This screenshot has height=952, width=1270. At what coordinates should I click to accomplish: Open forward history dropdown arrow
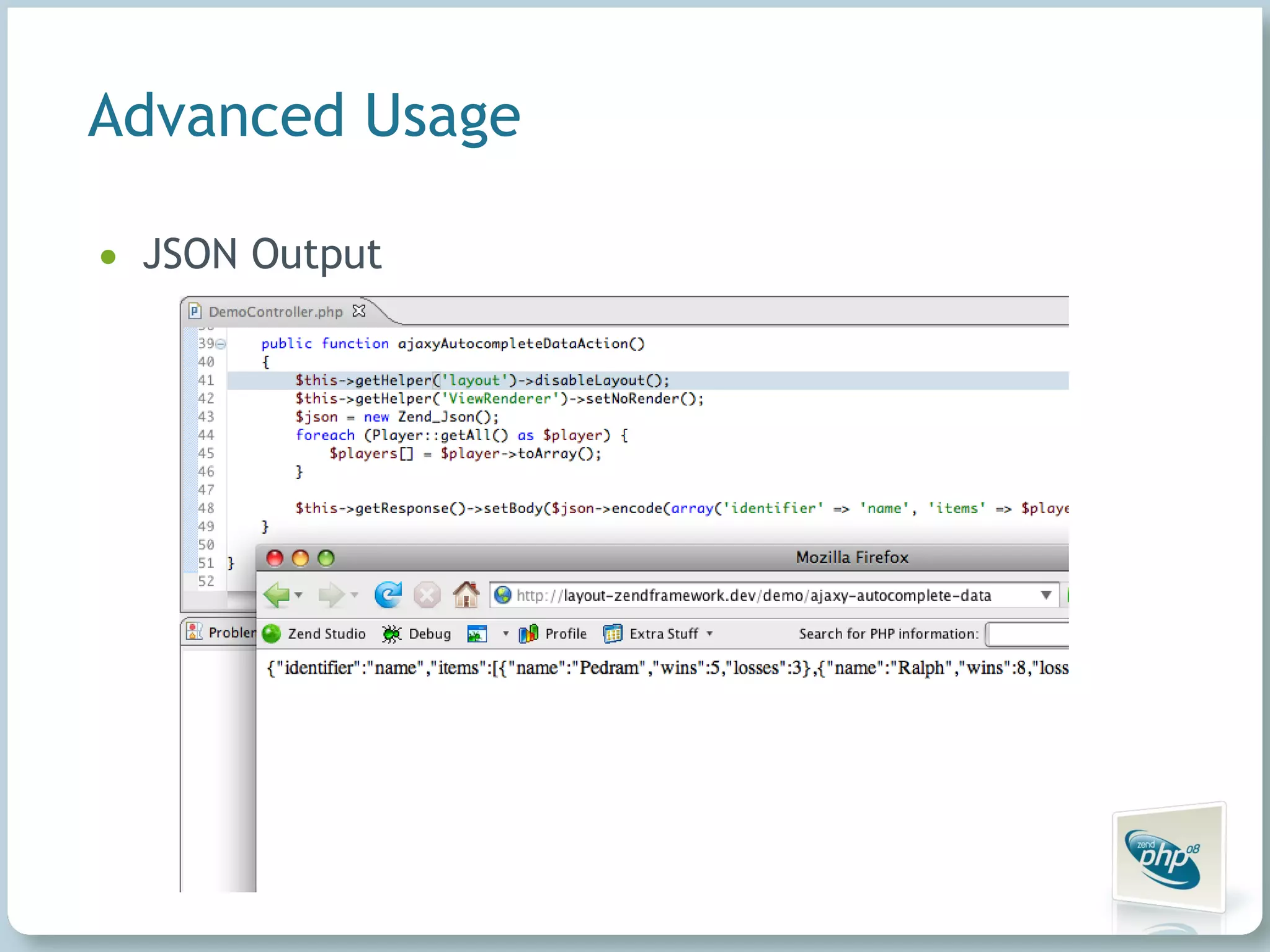click(x=354, y=595)
